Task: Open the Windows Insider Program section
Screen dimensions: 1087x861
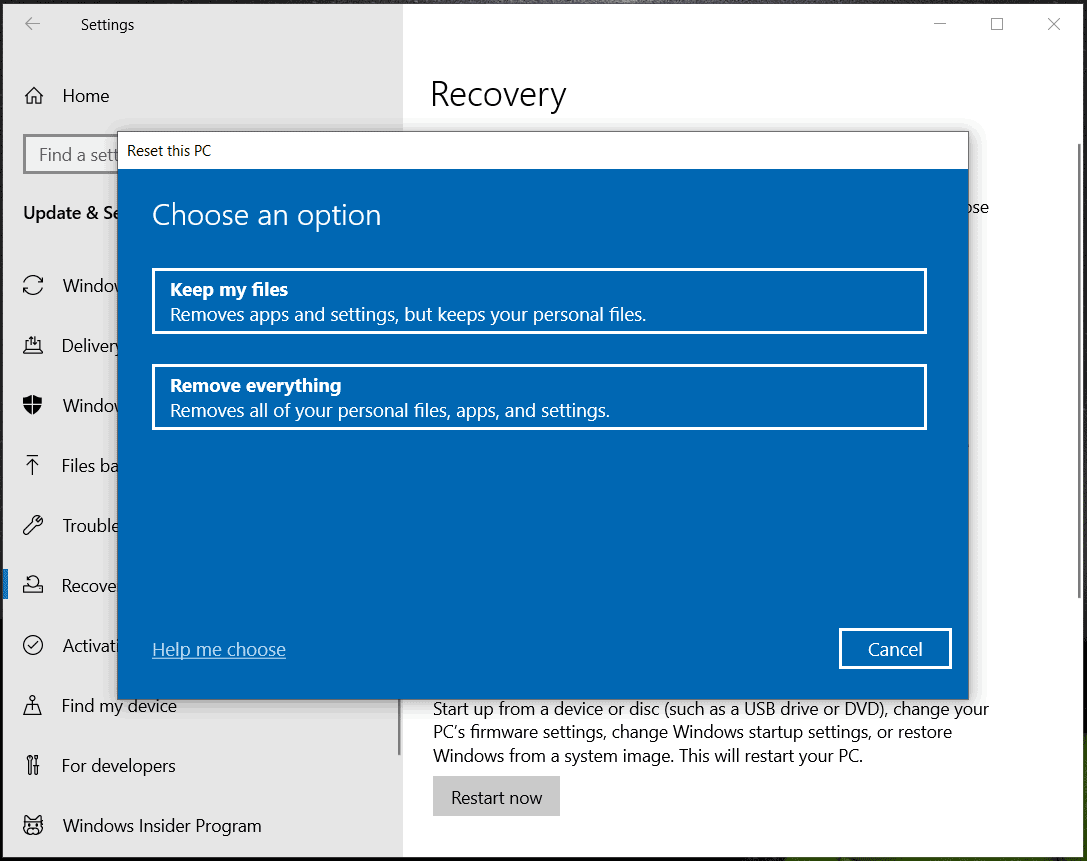Action: pyautogui.click(x=35, y=826)
